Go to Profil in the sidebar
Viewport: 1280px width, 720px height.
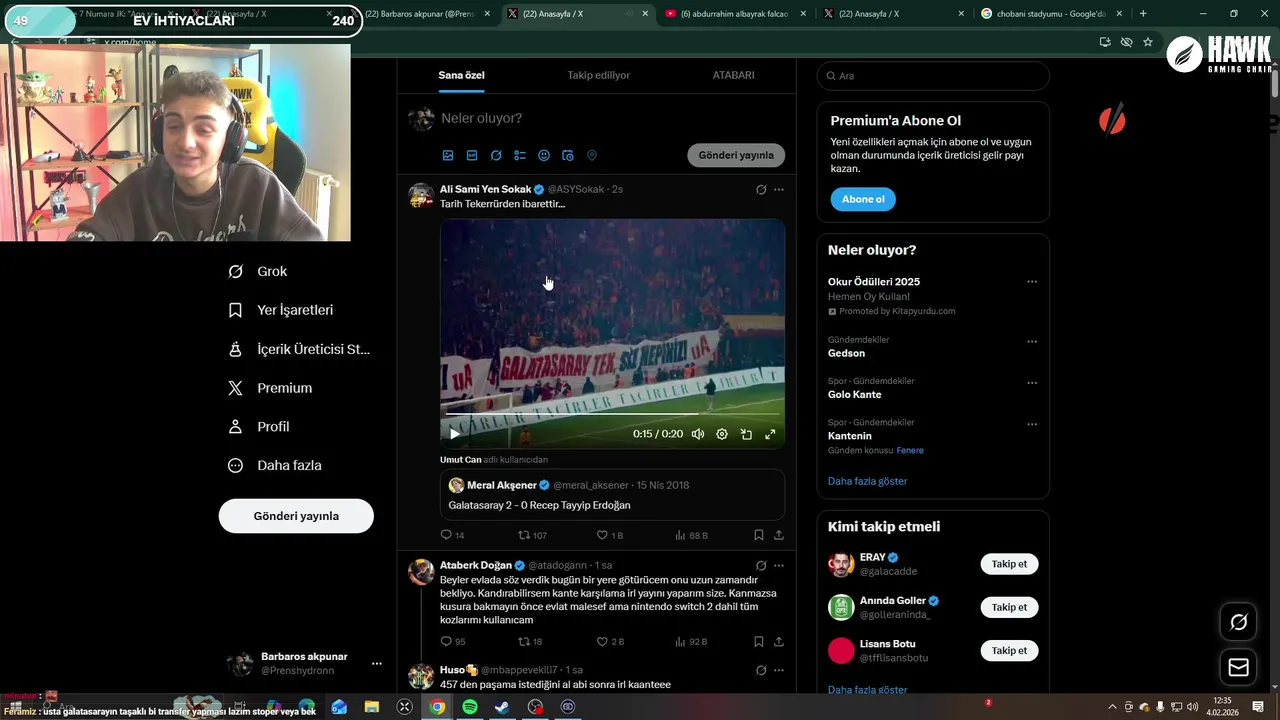pos(259,426)
